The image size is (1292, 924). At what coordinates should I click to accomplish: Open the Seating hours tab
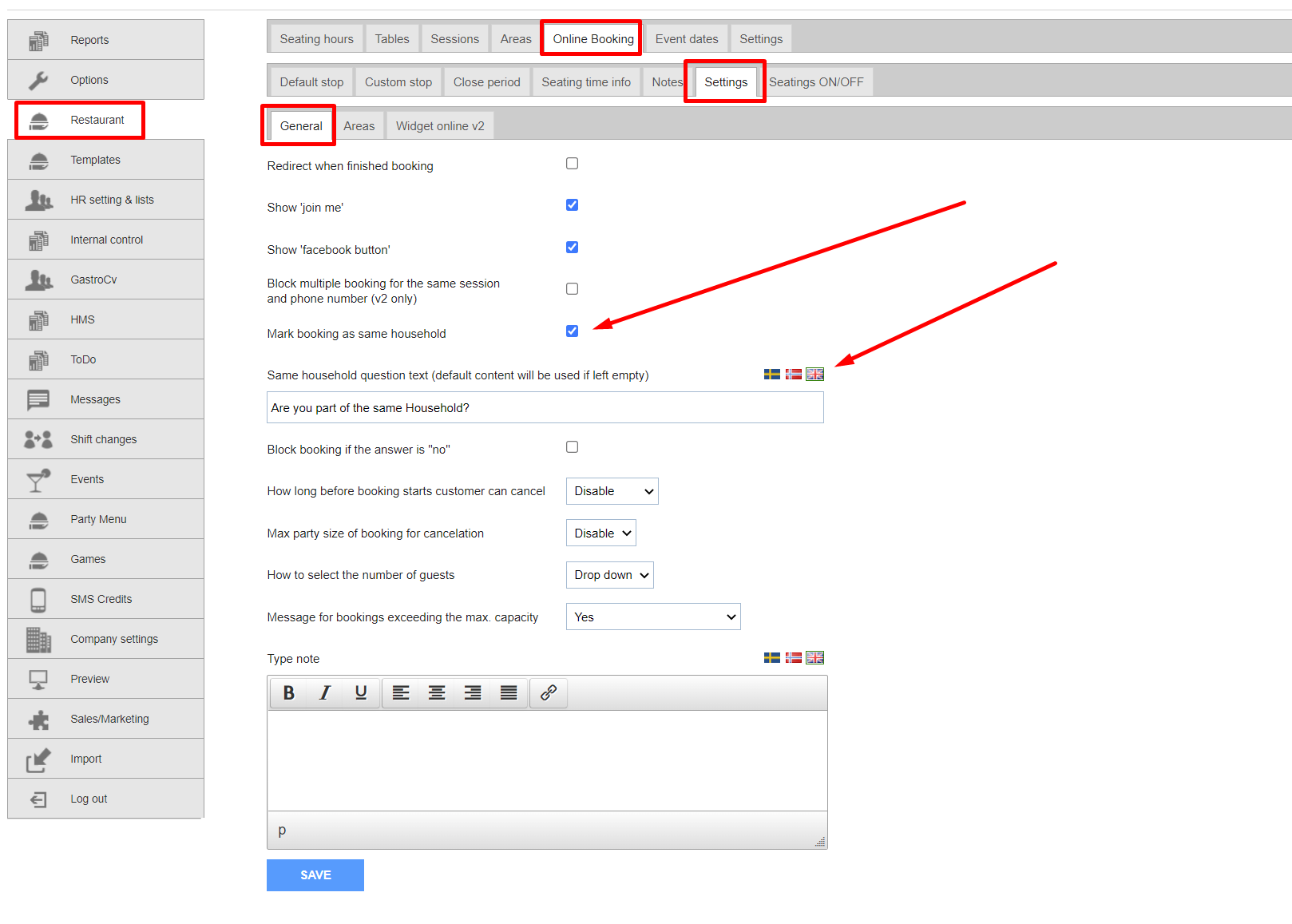(316, 39)
